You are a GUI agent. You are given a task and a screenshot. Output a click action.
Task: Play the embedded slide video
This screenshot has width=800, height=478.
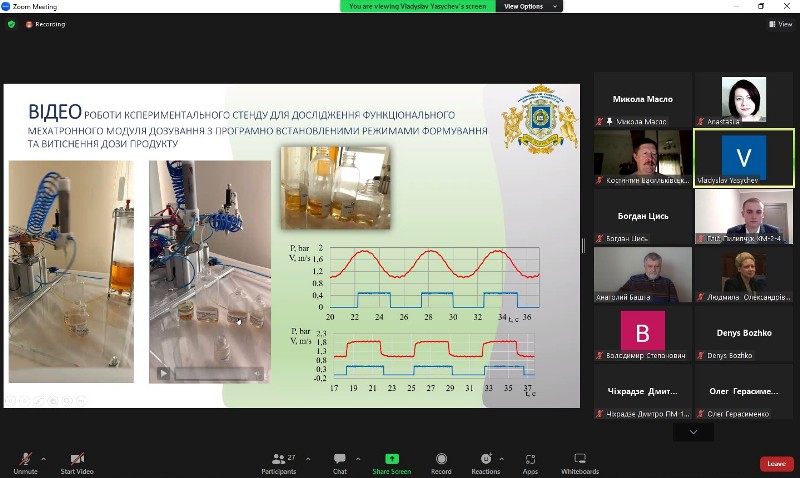pos(163,373)
